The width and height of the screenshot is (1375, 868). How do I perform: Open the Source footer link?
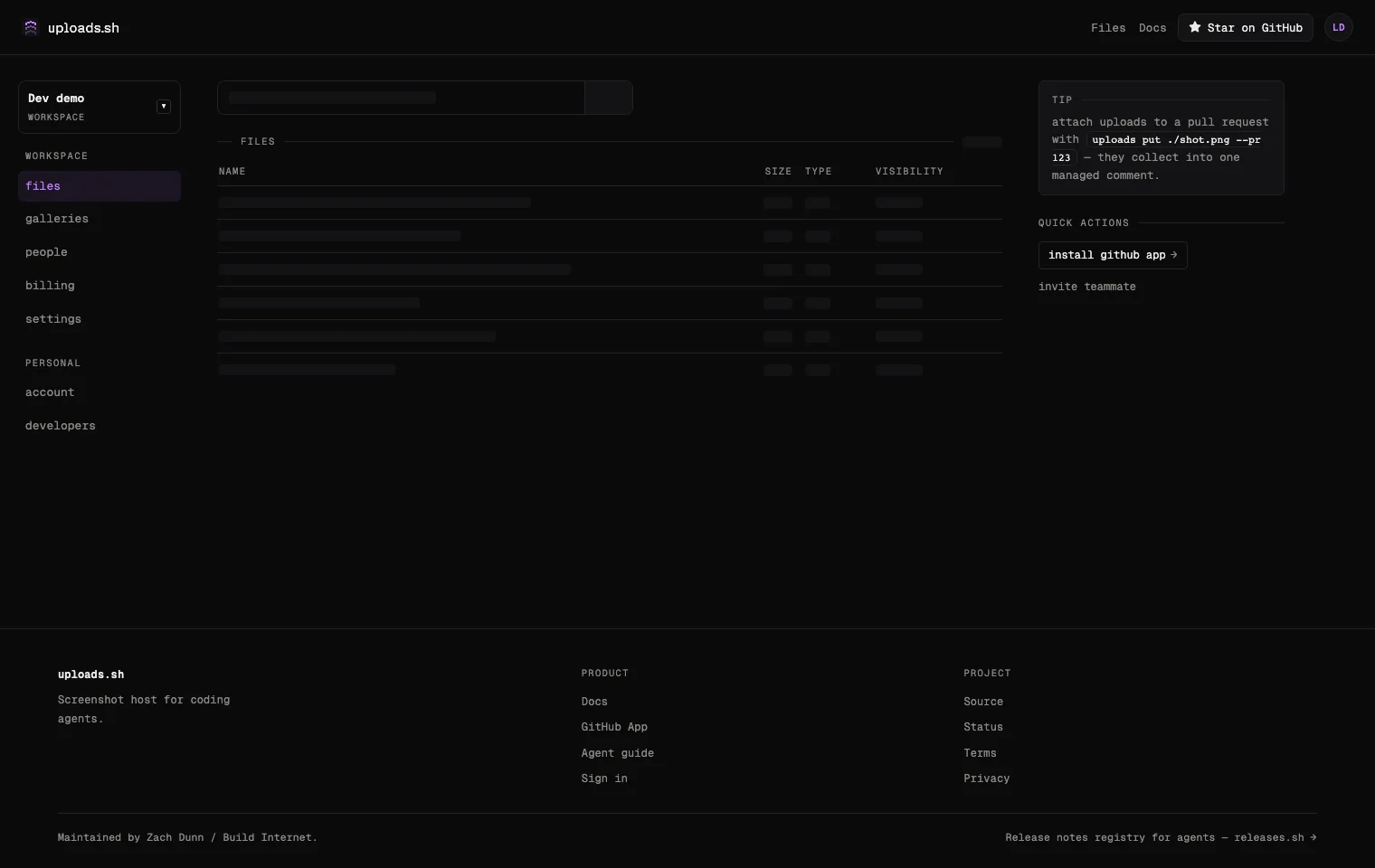coord(983,702)
